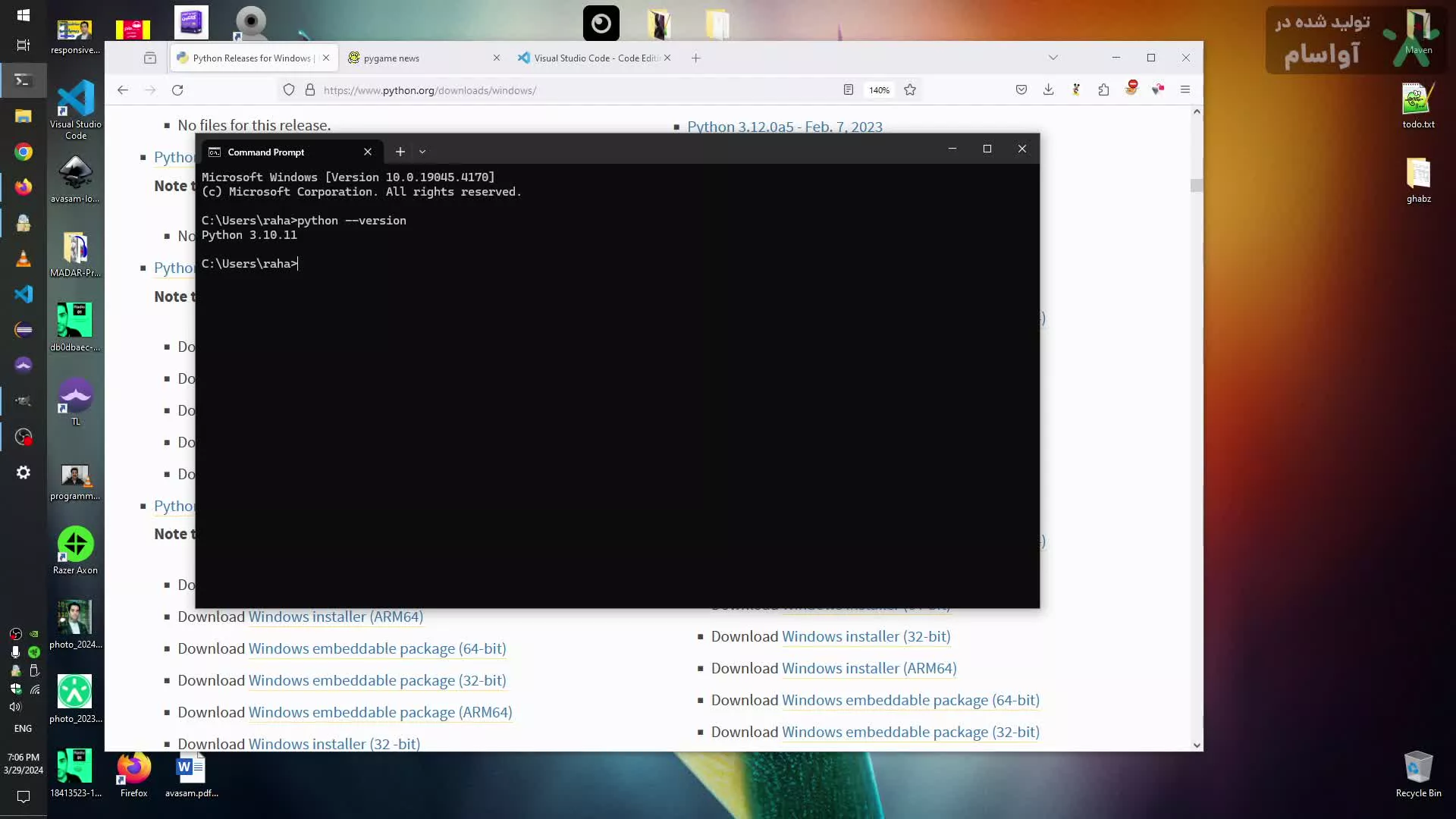Open right-column Windows installer (ARM64) link

pyautogui.click(x=869, y=668)
